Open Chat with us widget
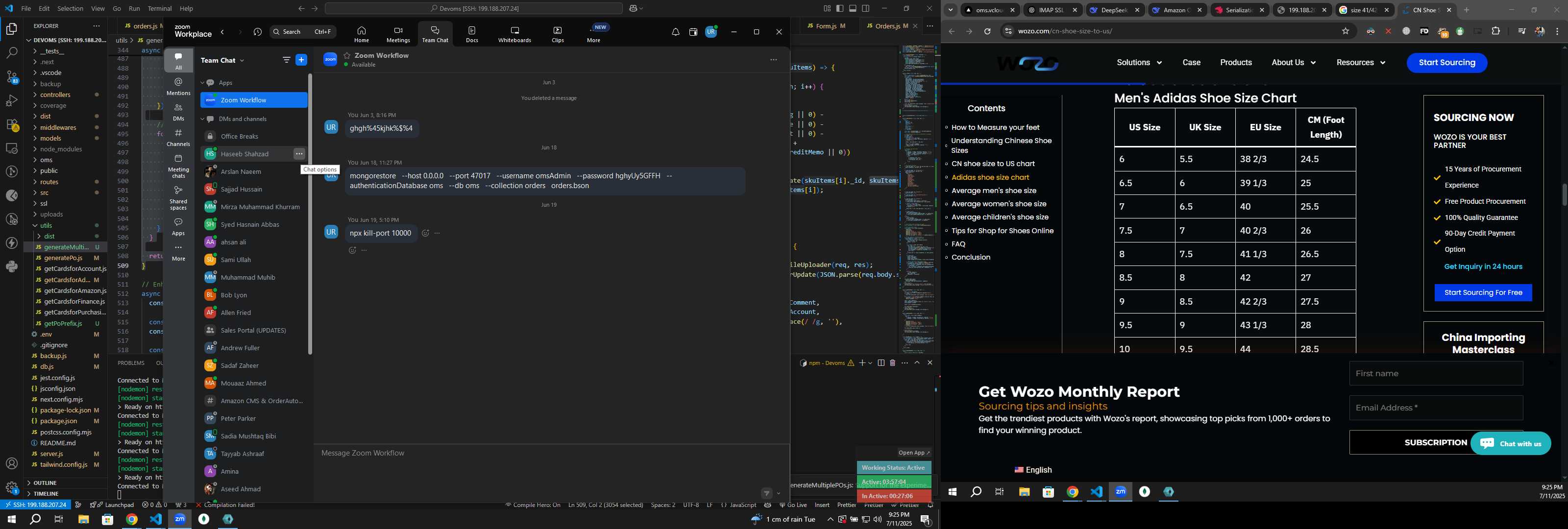Image resolution: width=1568 pixels, height=529 pixels. pos(1510,444)
